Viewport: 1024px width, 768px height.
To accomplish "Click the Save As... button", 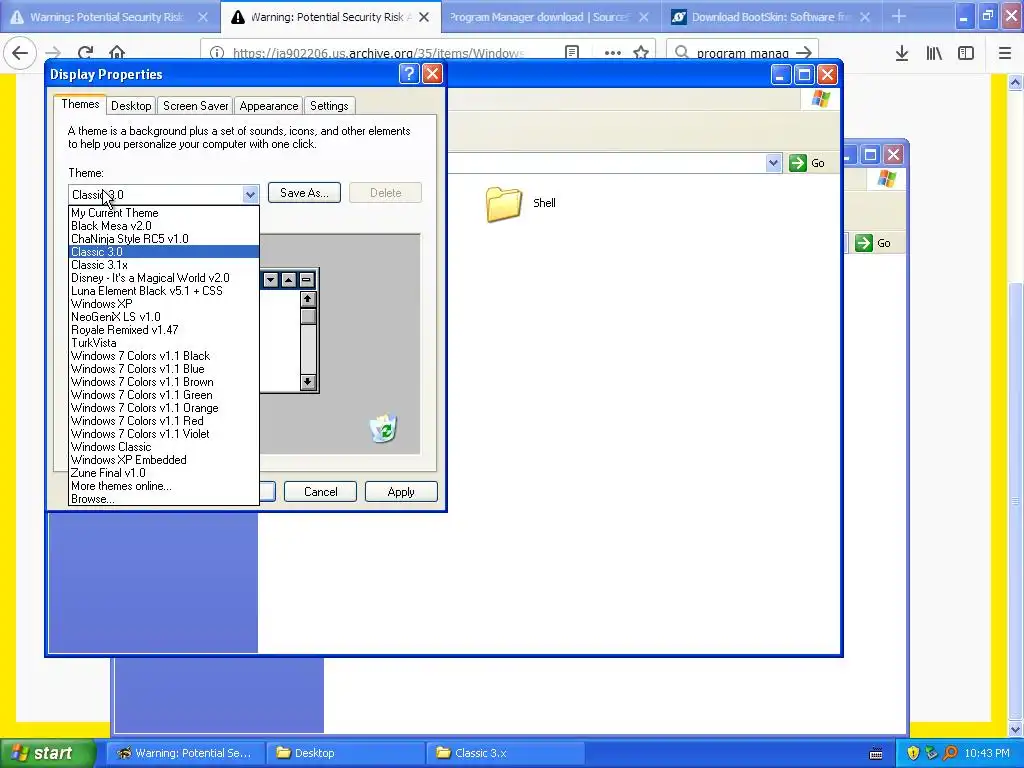I will pyautogui.click(x=304, y=193).
